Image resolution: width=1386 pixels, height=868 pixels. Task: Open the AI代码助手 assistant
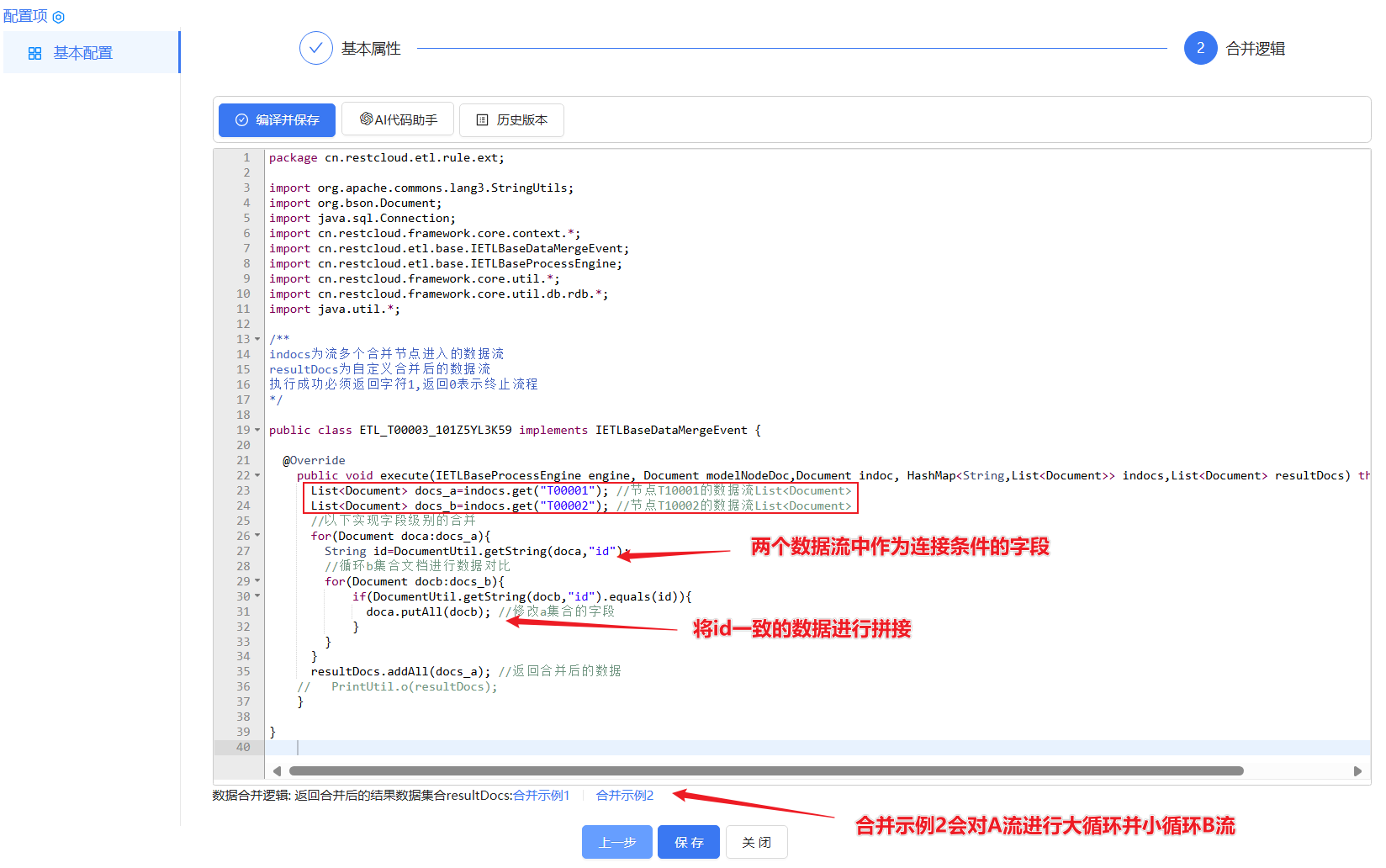click(x=398, y=119)
